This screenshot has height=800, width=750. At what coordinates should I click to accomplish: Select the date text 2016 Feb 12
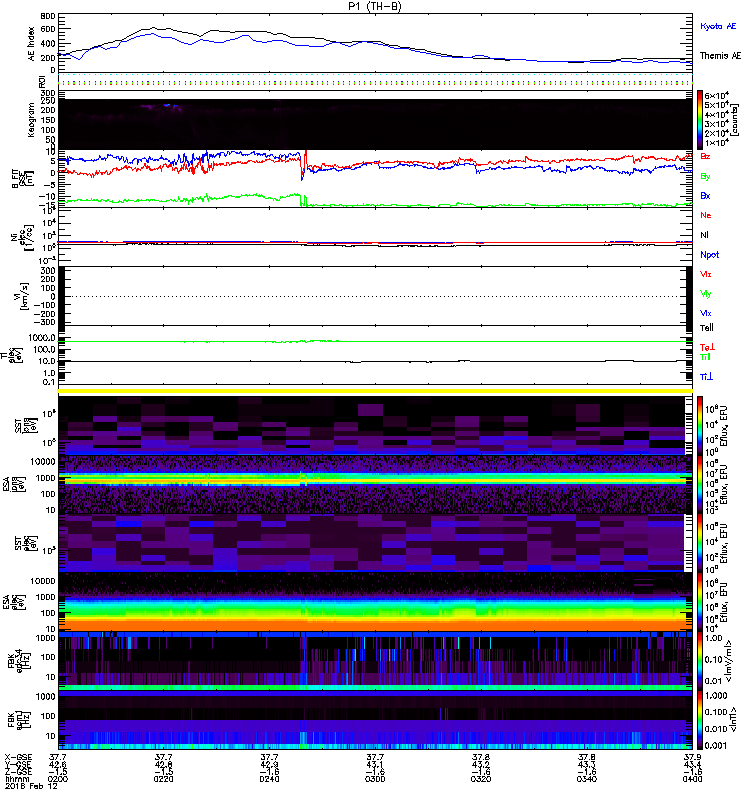(31, 787)
